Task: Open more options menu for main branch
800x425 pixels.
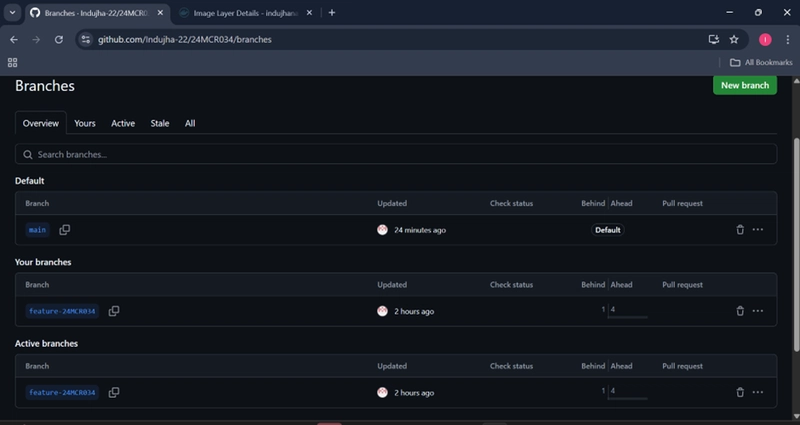Action: 758,230
